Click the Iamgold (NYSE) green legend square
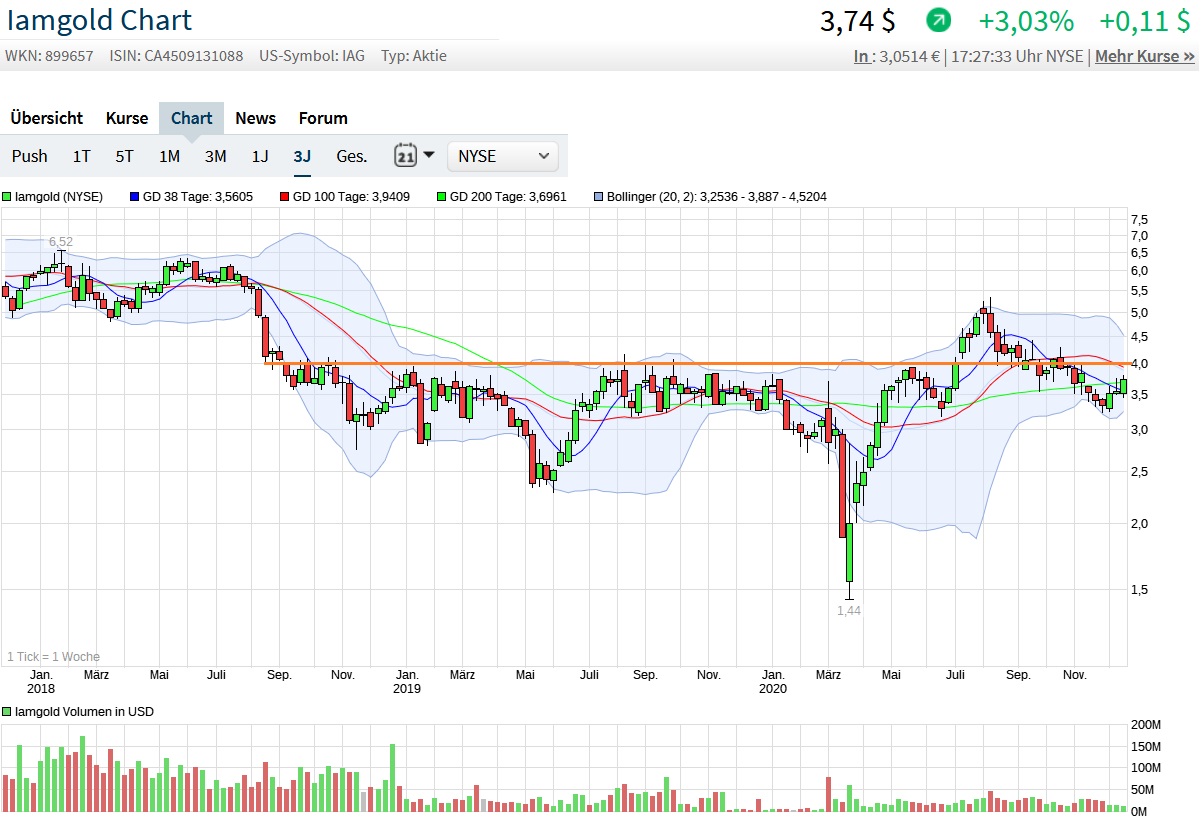The height and width of the screenshot is (820, 1201). click(x=8, y=197)
